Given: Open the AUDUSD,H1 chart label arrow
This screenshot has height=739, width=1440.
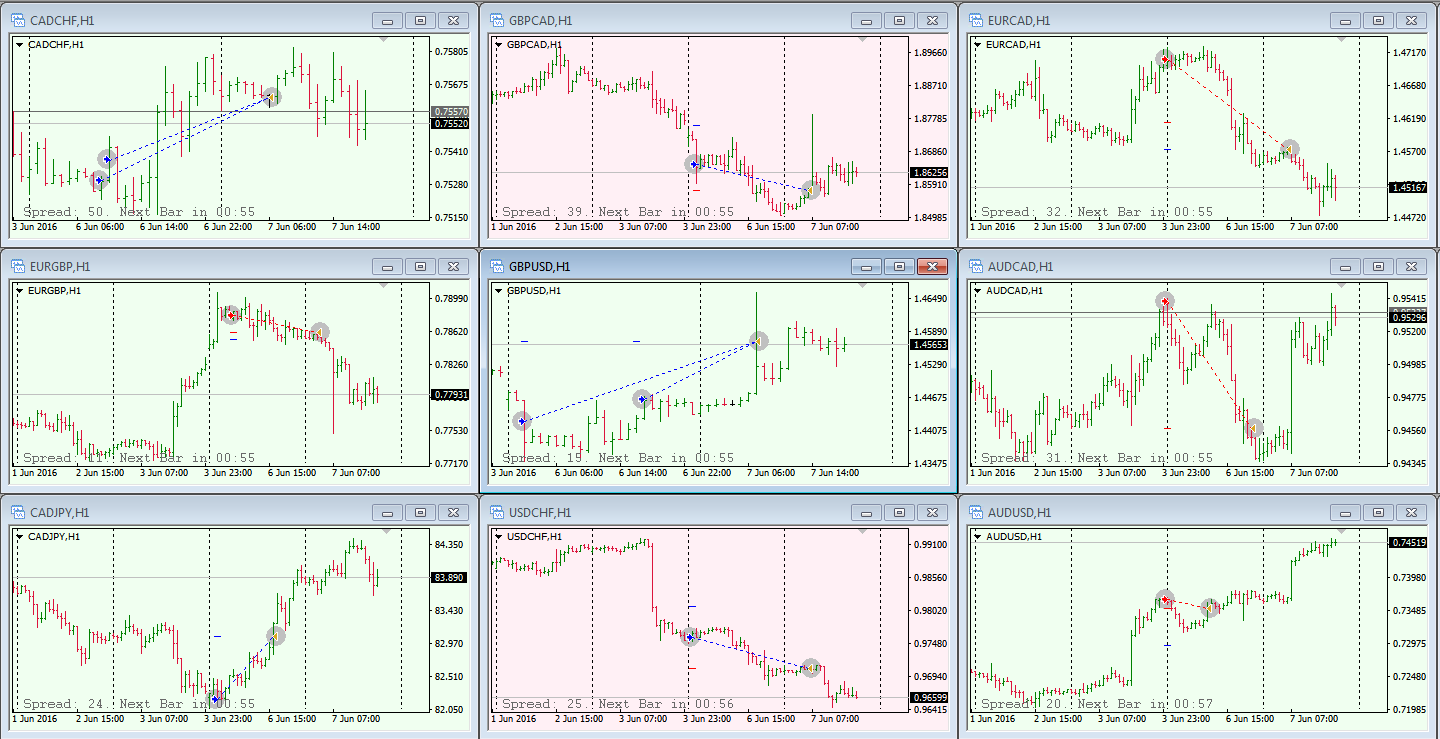Looking at the screenshot, I should coord(978,536).
